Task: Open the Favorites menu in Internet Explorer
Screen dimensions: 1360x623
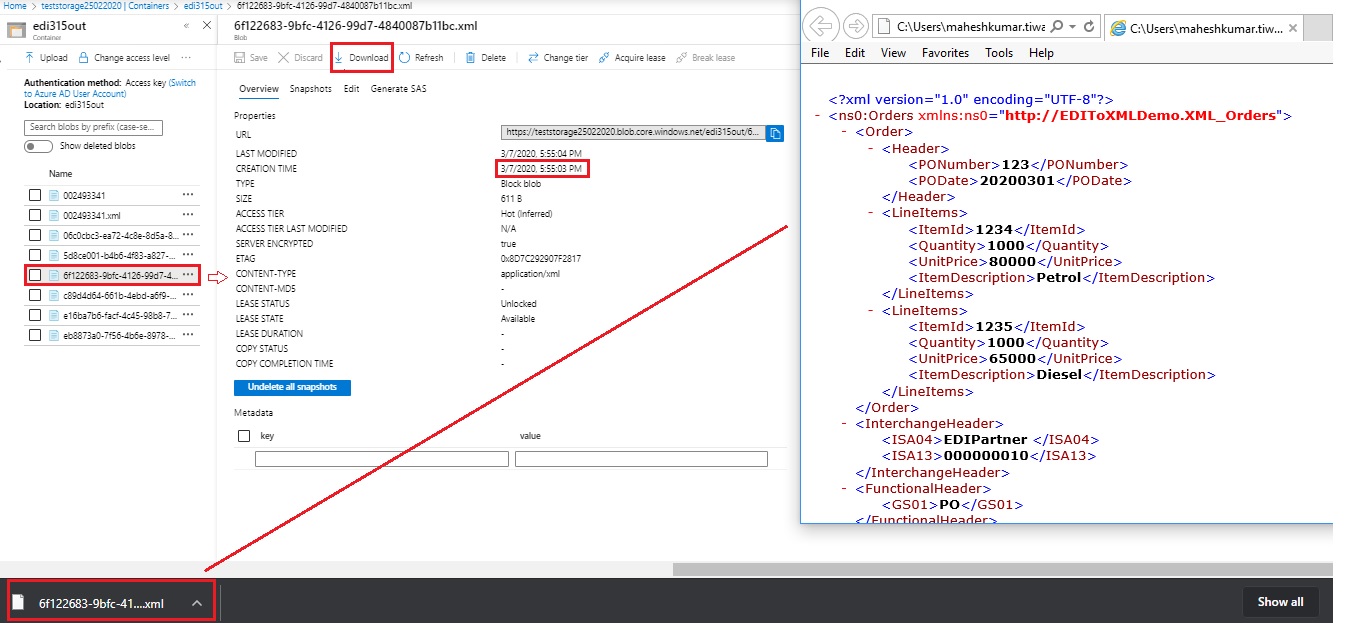Action: tap(945, 53)
